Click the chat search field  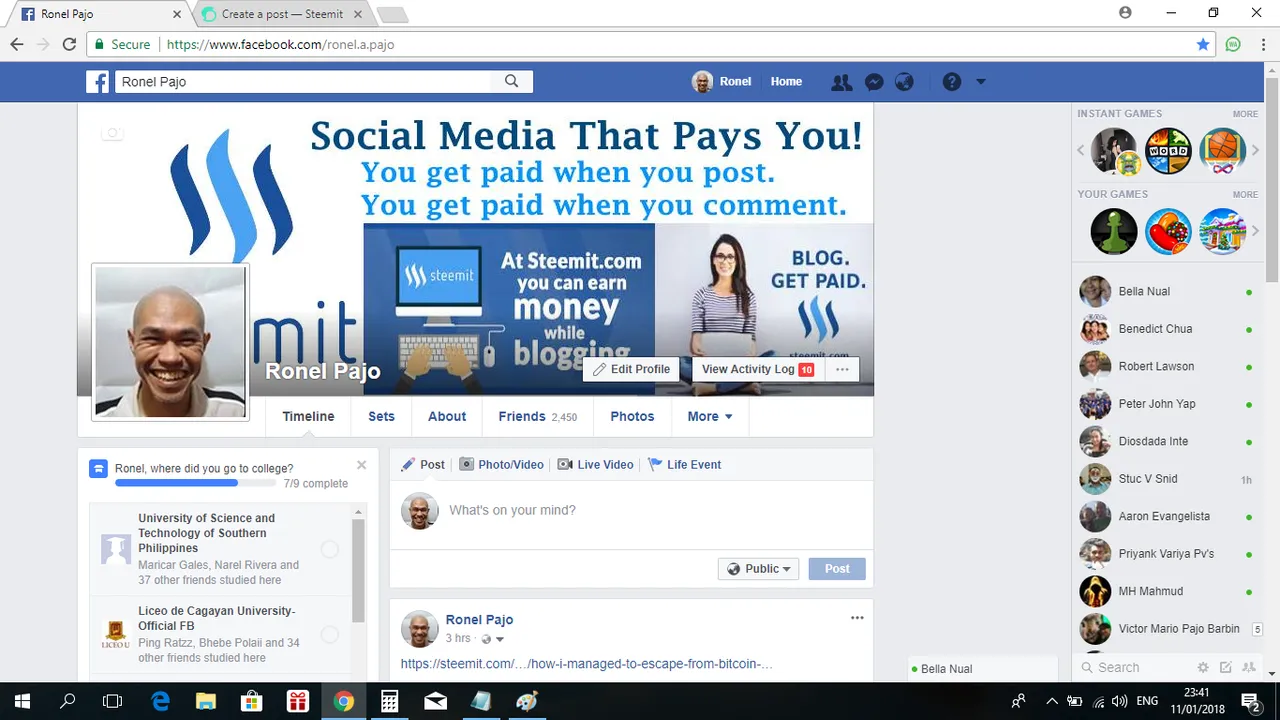tap(1135, 667)
